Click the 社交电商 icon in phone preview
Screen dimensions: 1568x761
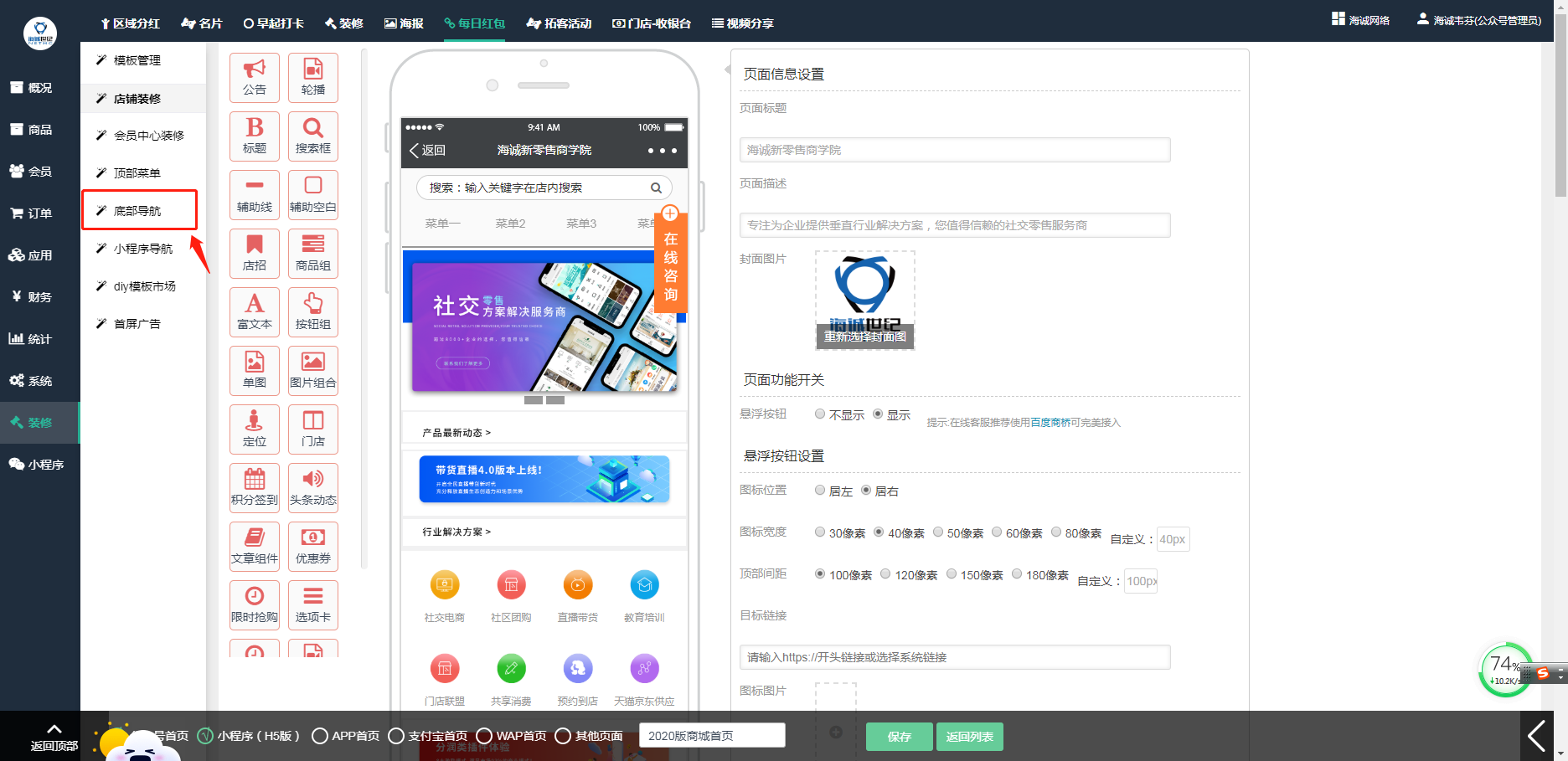click(444, 585)
